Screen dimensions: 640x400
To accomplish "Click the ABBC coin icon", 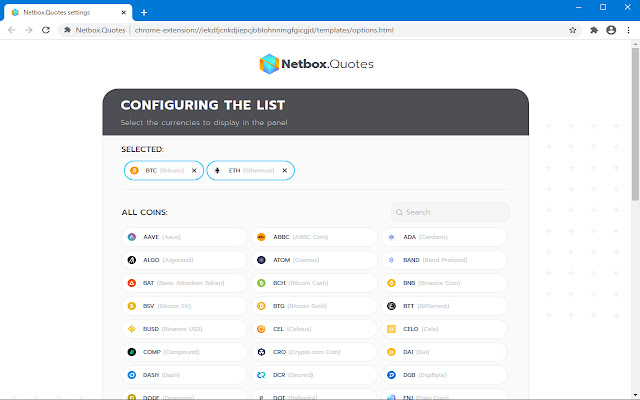I will coord(261,237).
